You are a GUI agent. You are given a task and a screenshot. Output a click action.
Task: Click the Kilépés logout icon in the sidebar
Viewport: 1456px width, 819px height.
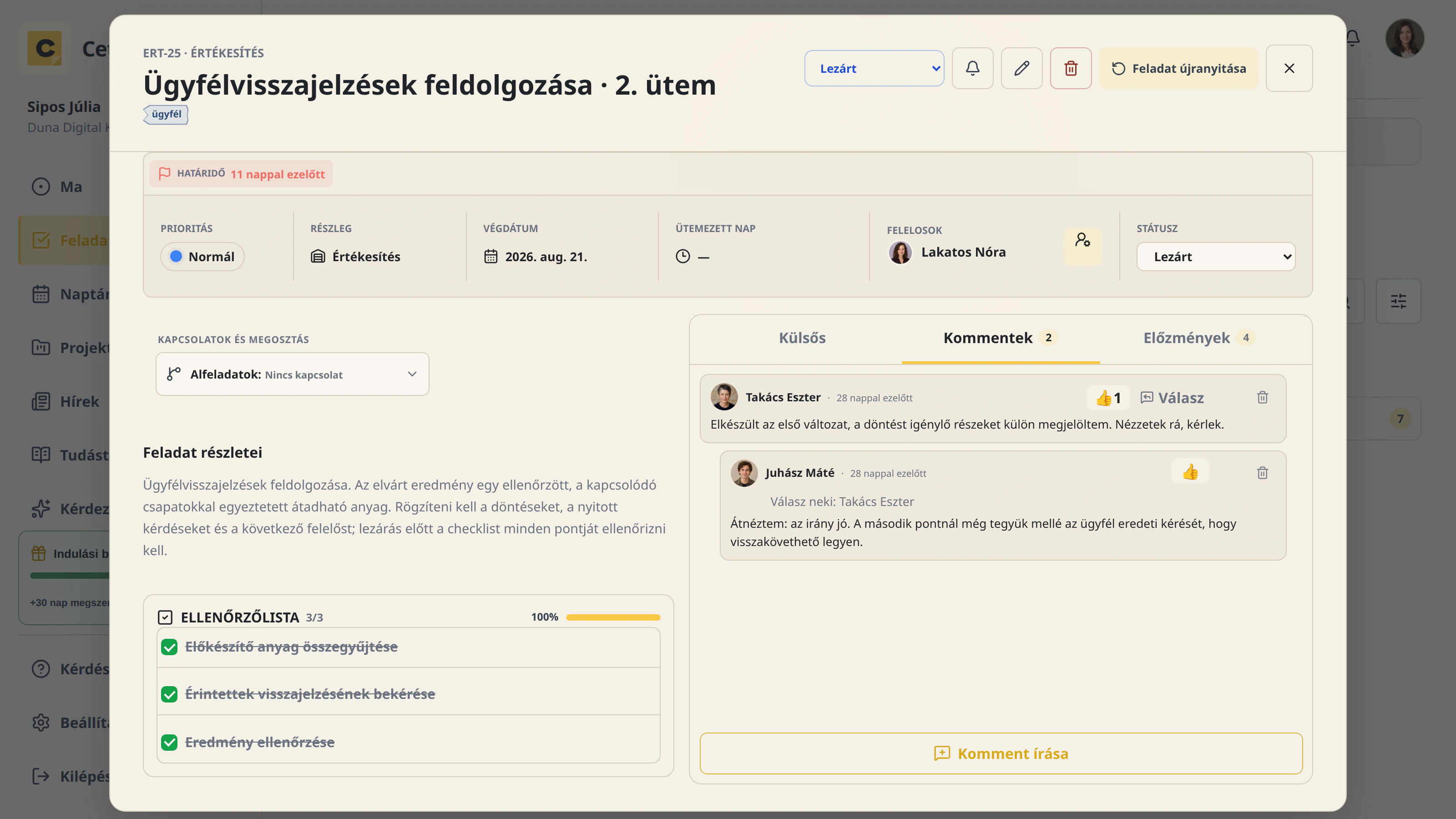40,776
